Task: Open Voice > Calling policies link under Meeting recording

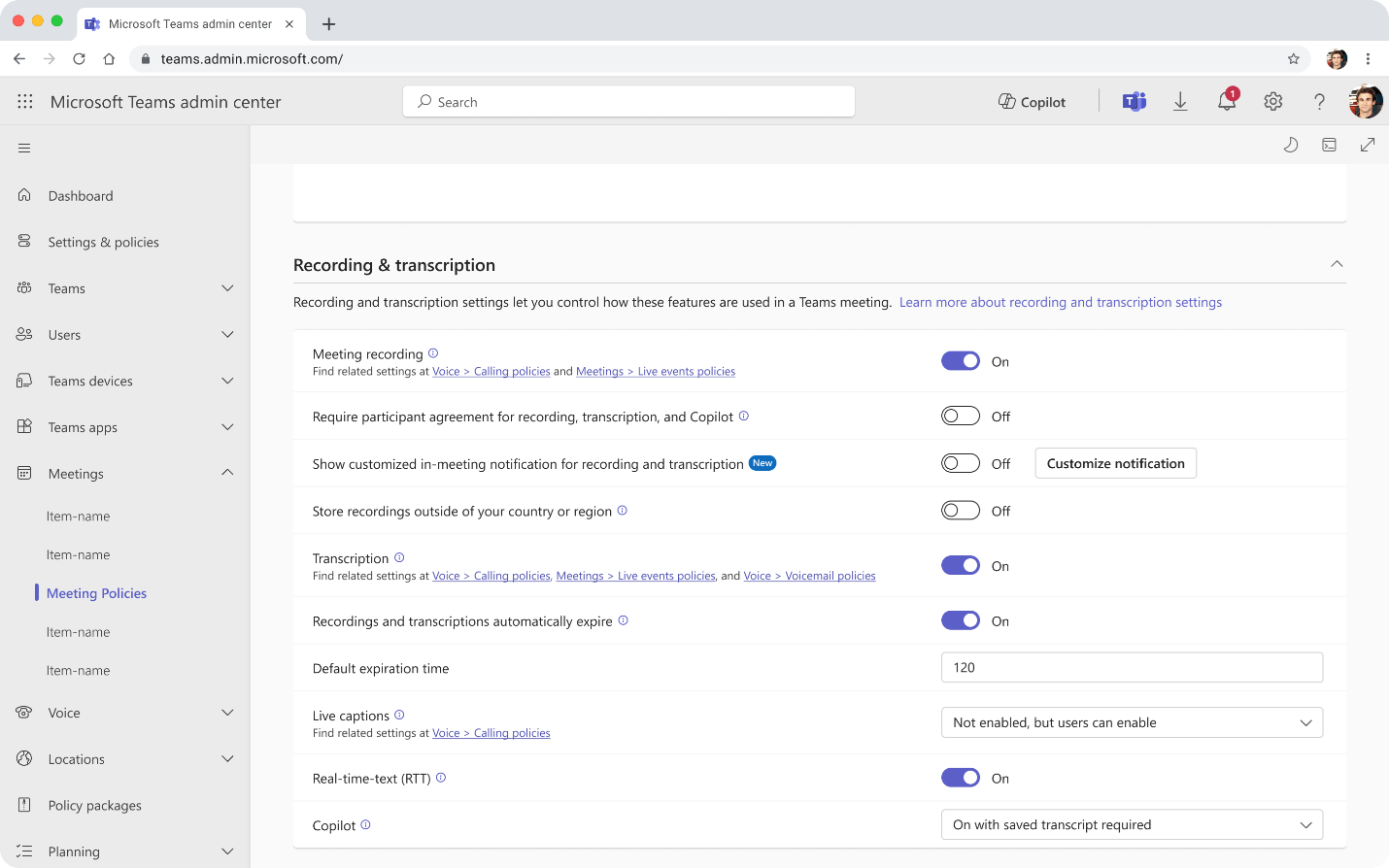Action: 491,372
